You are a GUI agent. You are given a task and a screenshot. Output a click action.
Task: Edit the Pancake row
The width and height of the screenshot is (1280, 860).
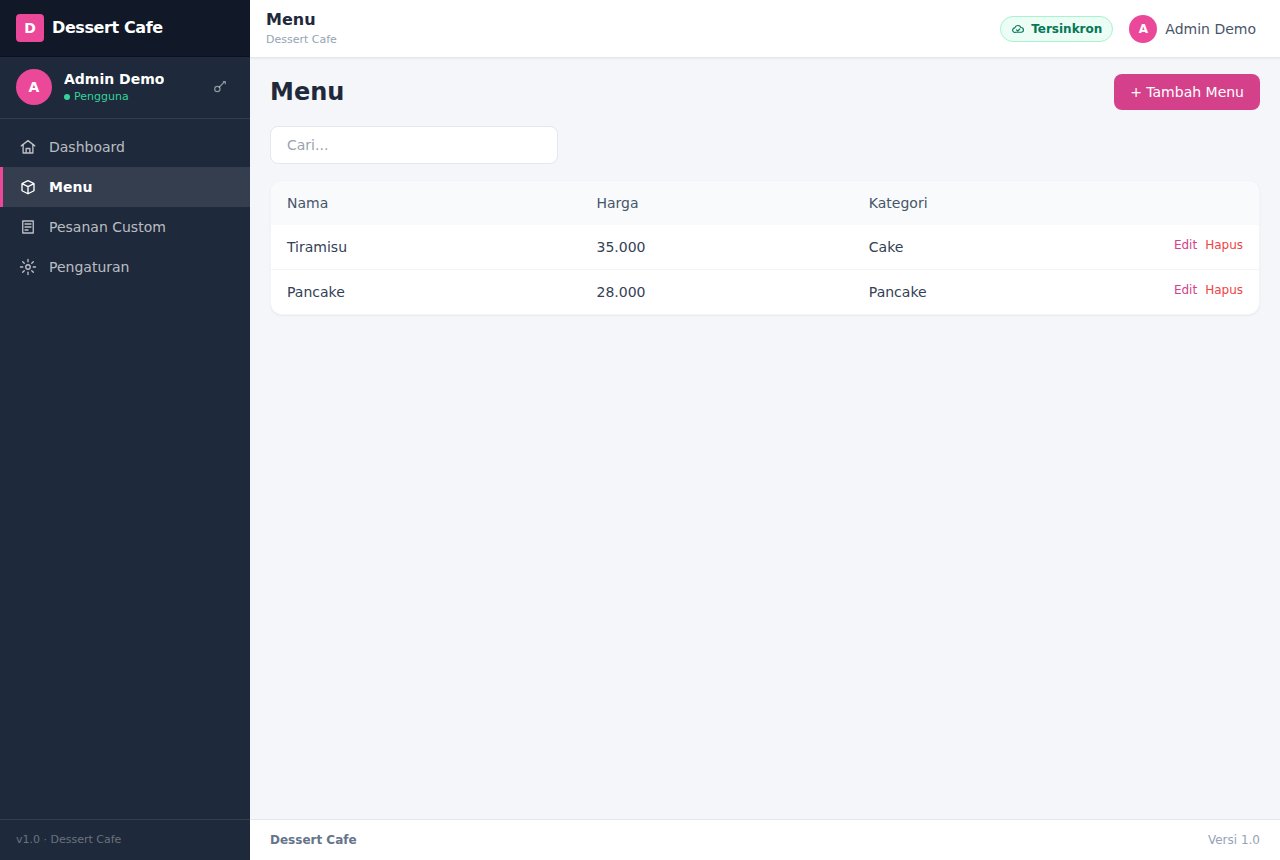point(1185,290)
